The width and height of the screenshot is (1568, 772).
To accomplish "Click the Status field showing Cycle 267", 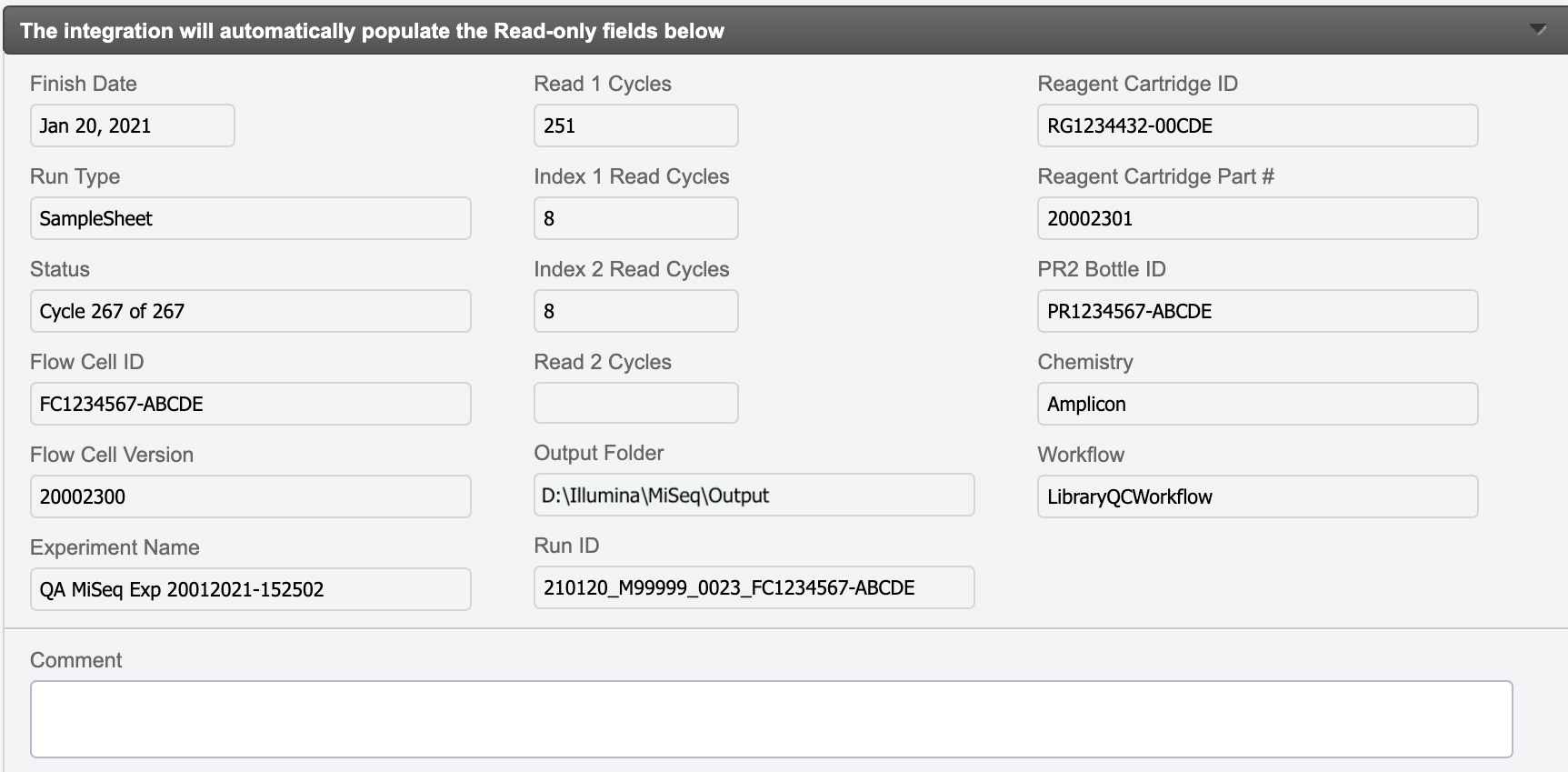I will pyautogui.click(x=250, y=311).
